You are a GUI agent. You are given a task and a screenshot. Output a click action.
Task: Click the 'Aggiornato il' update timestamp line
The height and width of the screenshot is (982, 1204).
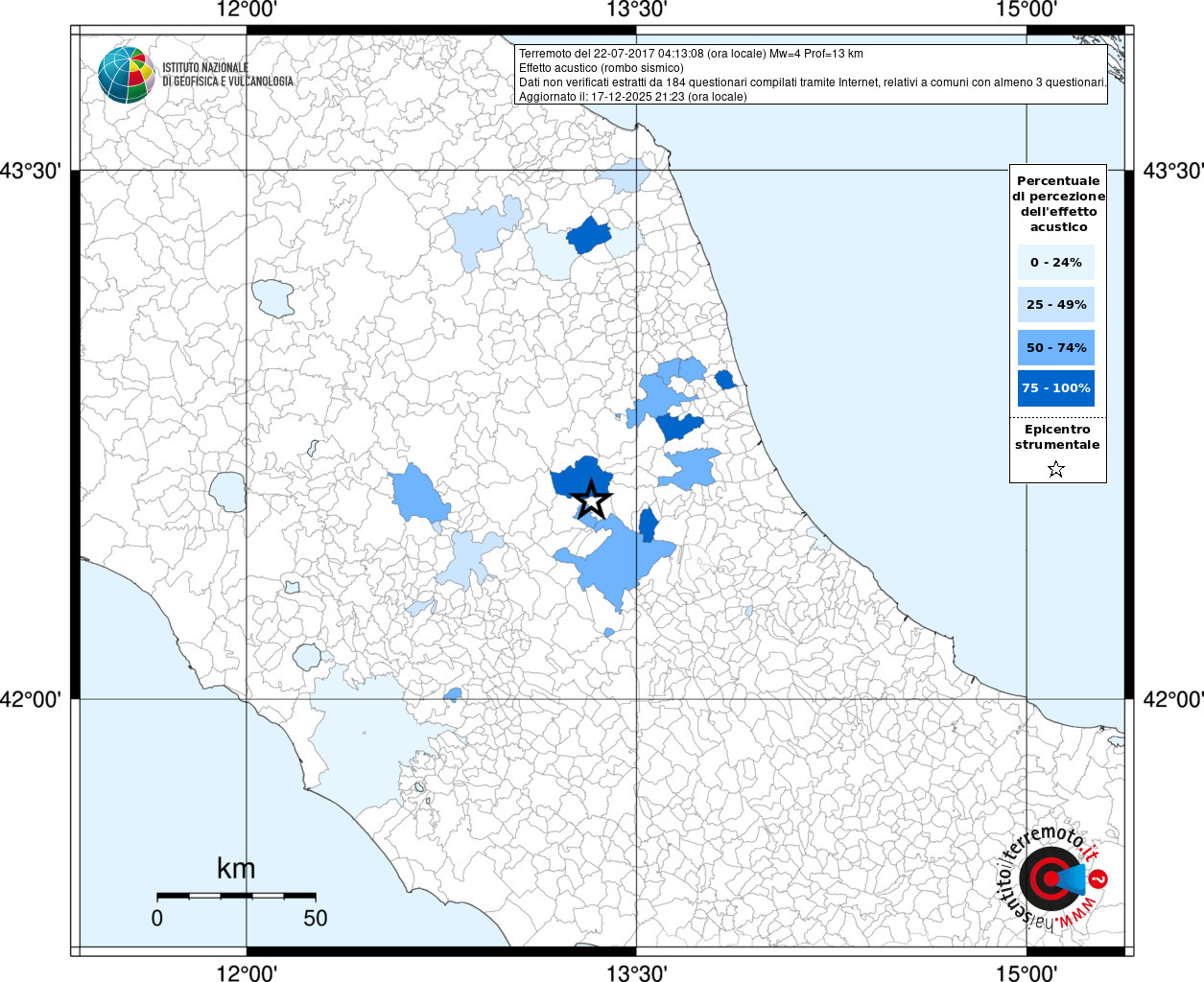tap(632, 97)
